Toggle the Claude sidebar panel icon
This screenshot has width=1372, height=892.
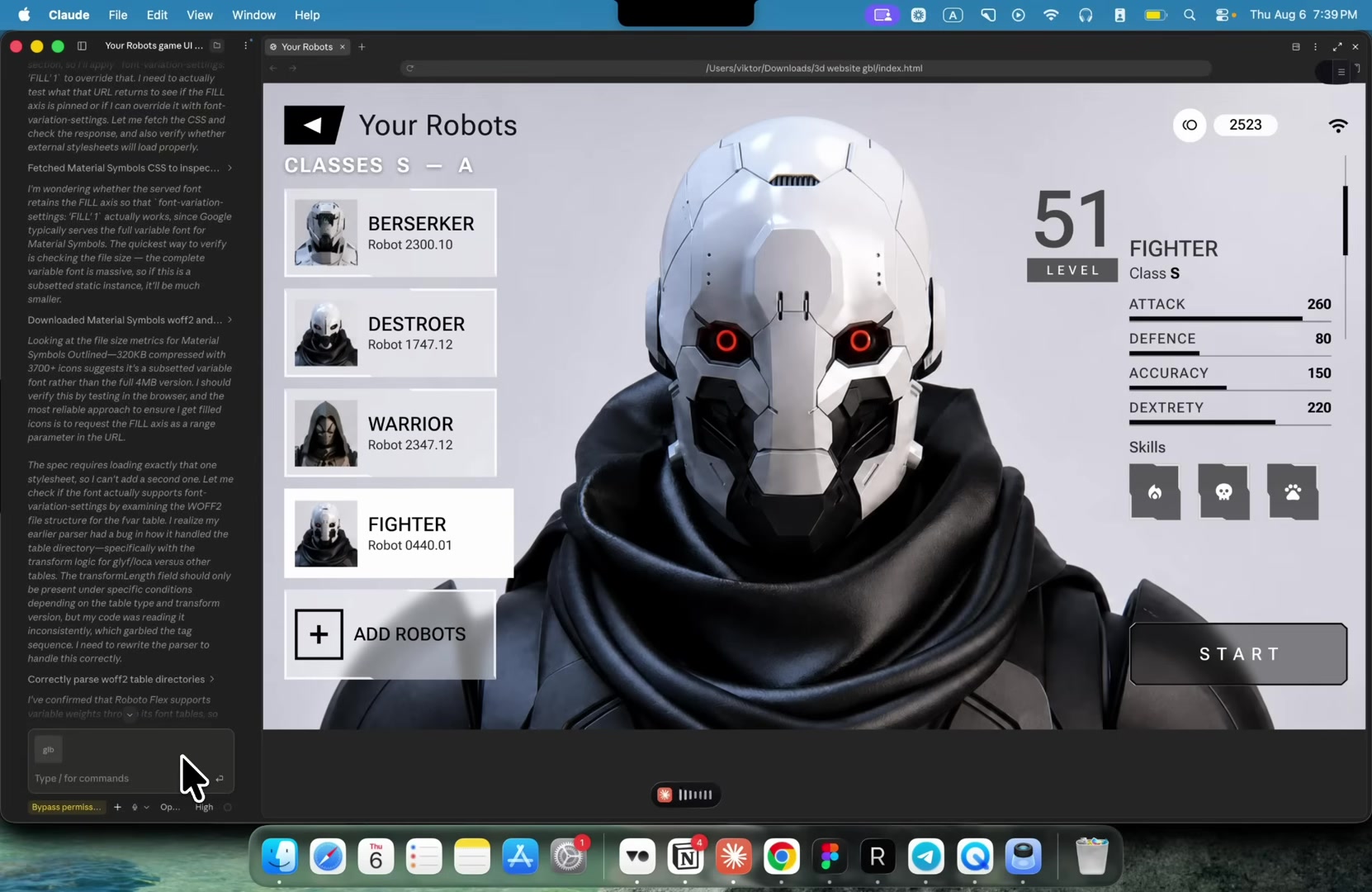point(82,45)
